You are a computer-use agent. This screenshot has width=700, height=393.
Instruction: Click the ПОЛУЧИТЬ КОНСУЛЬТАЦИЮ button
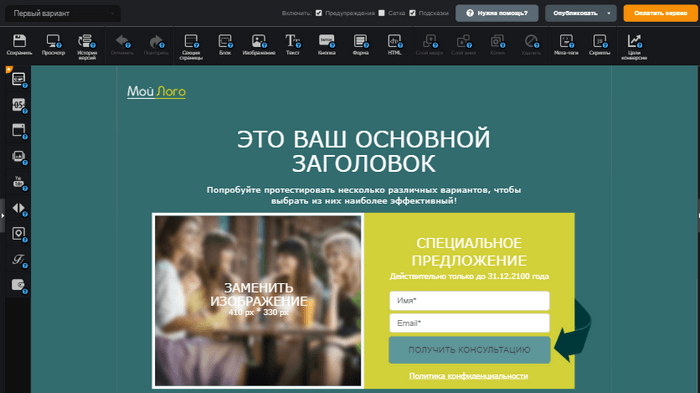click(x=469, y=350)
